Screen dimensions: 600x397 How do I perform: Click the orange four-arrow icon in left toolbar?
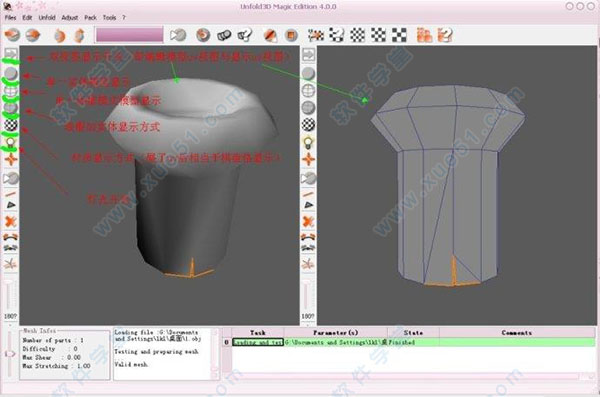tap(11, 159)
